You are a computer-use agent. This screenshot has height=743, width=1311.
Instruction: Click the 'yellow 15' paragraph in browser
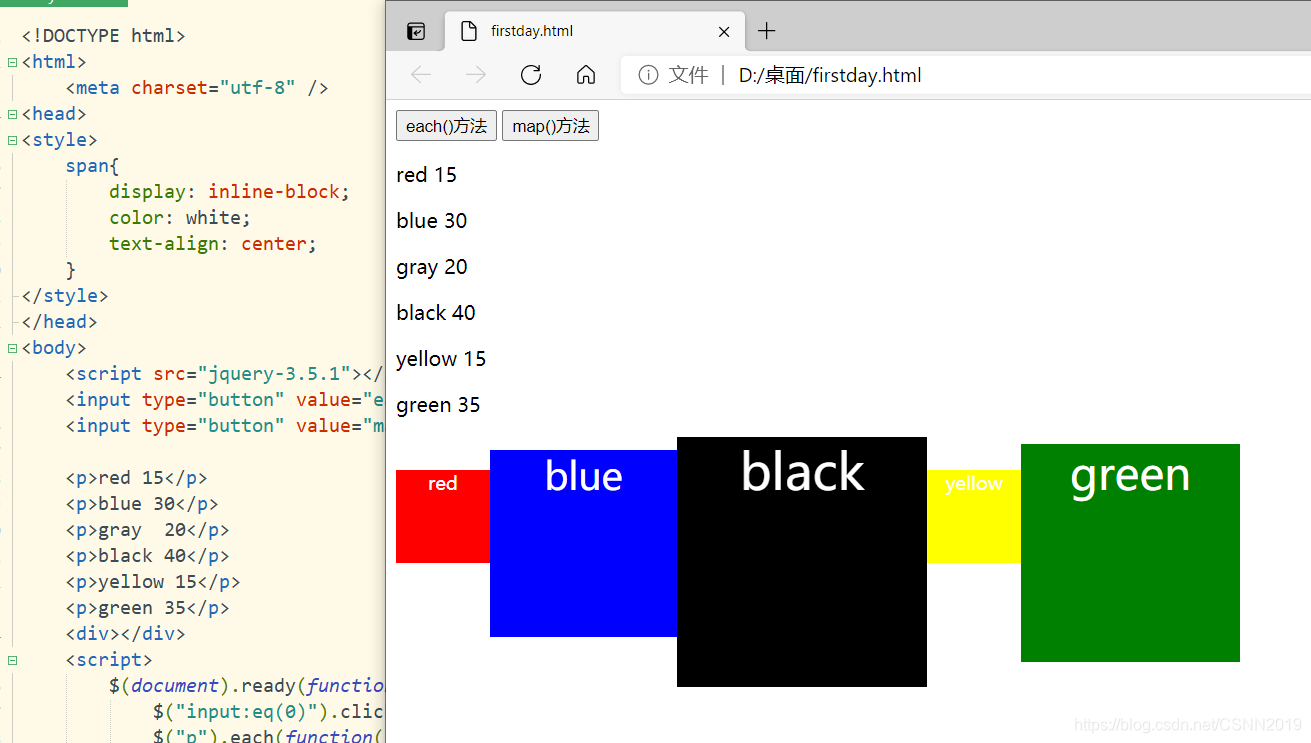coord(441,359)
